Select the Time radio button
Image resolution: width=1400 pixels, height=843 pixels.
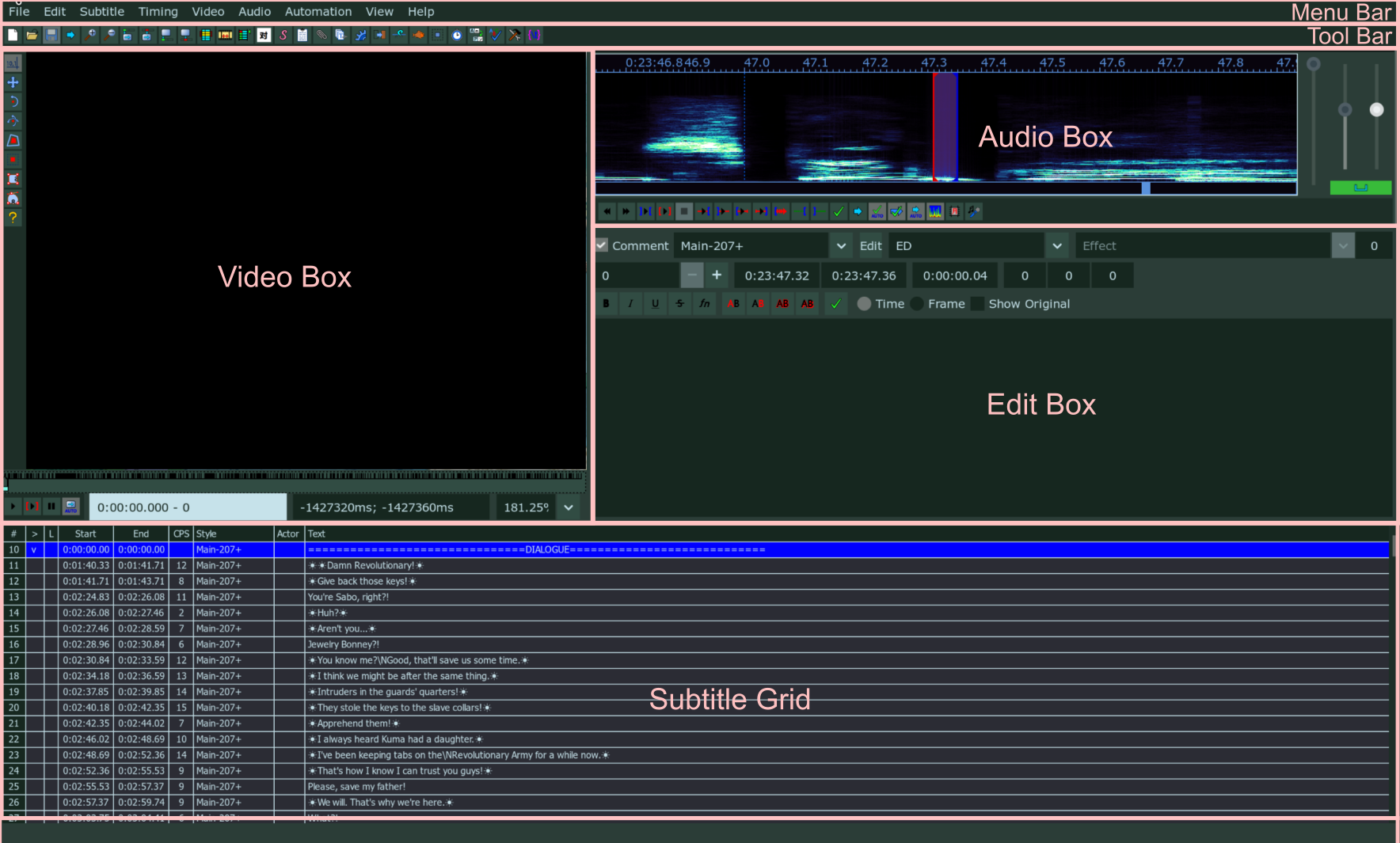tap(864, 304)
